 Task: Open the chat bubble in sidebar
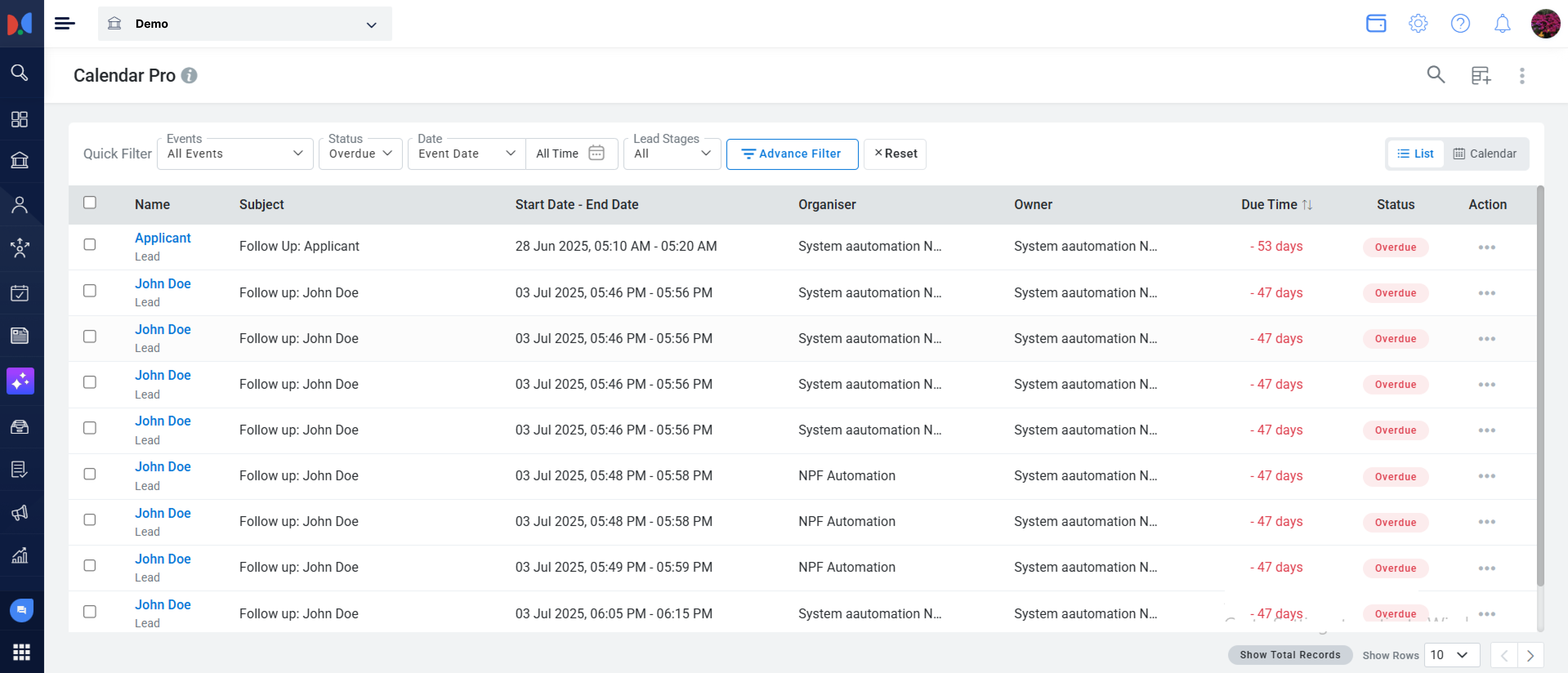21,610
